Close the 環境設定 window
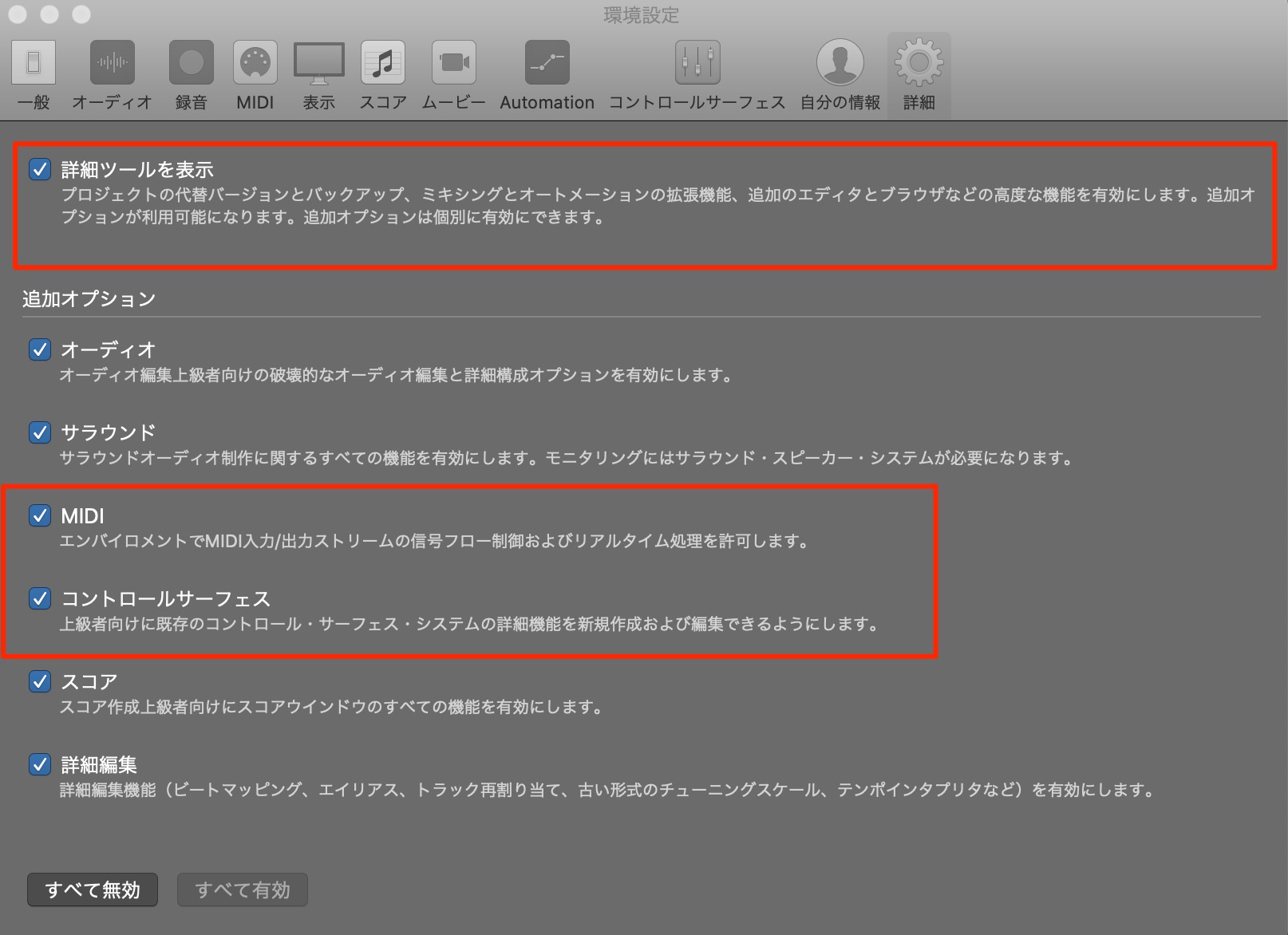1288x935 pixels. pyautogui.click(x=18, y=14)
